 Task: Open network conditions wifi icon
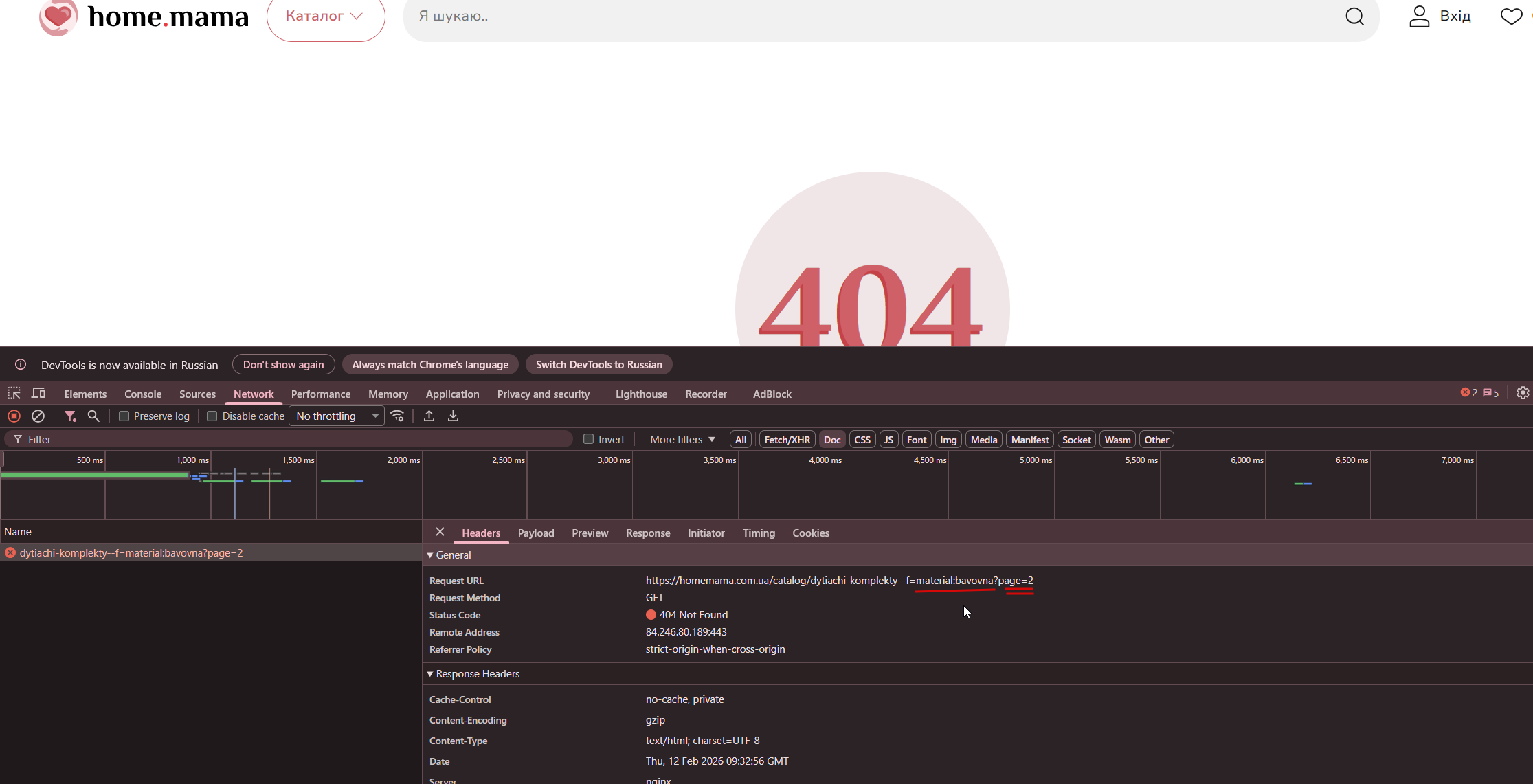[397, 416]
